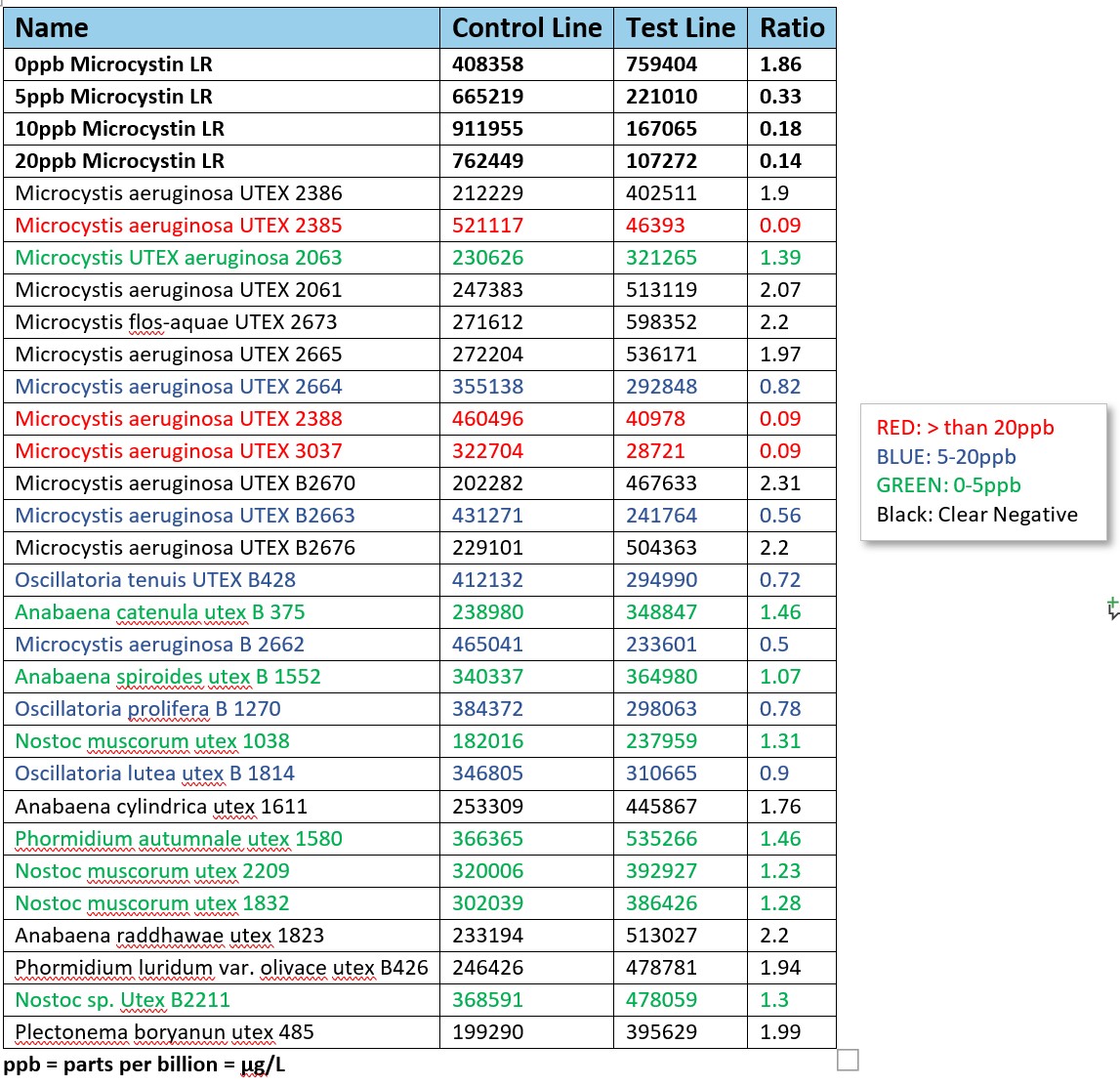This screenshot has width=1120, height=1086.
Task: Select the Control Line header cell
Action: [526, 28]
